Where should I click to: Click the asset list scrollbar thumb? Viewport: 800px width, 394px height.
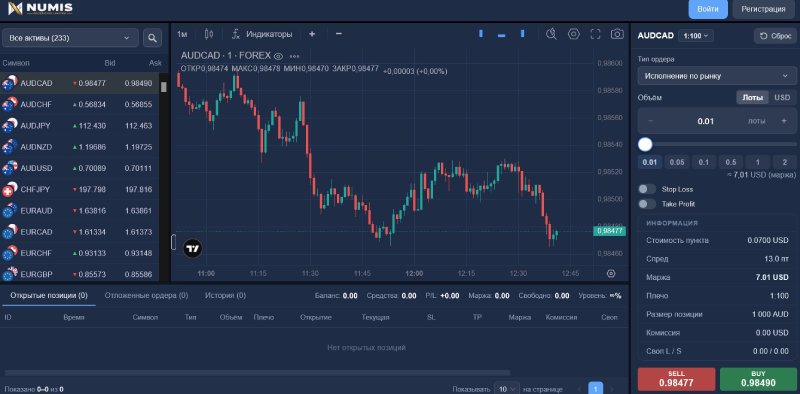point(164,87)
